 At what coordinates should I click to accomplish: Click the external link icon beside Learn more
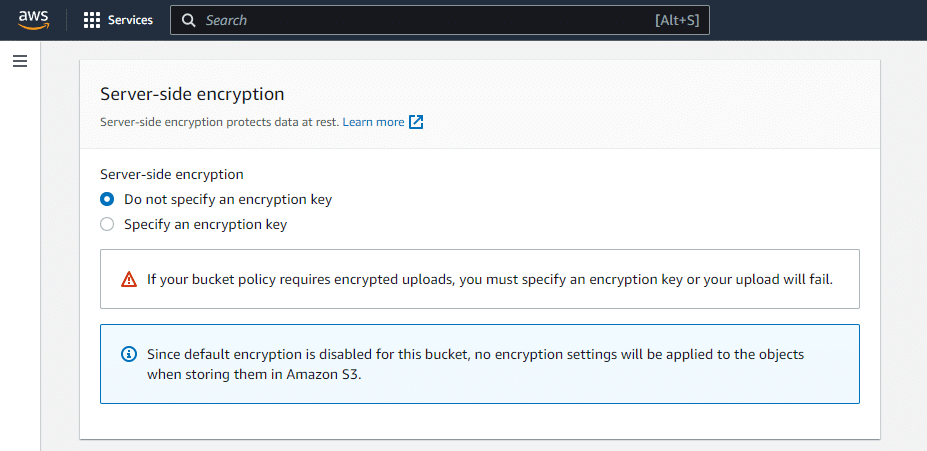[x=416, y=122]
